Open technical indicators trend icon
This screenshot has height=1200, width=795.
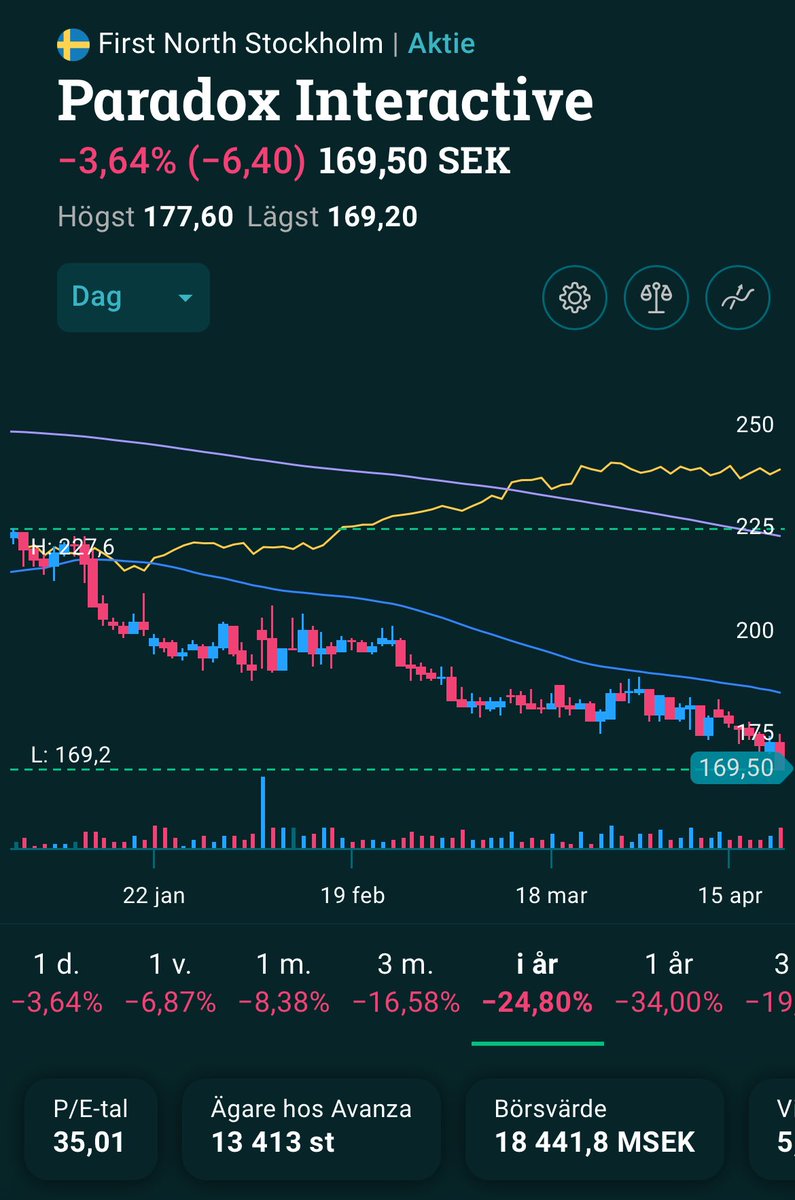738,297
